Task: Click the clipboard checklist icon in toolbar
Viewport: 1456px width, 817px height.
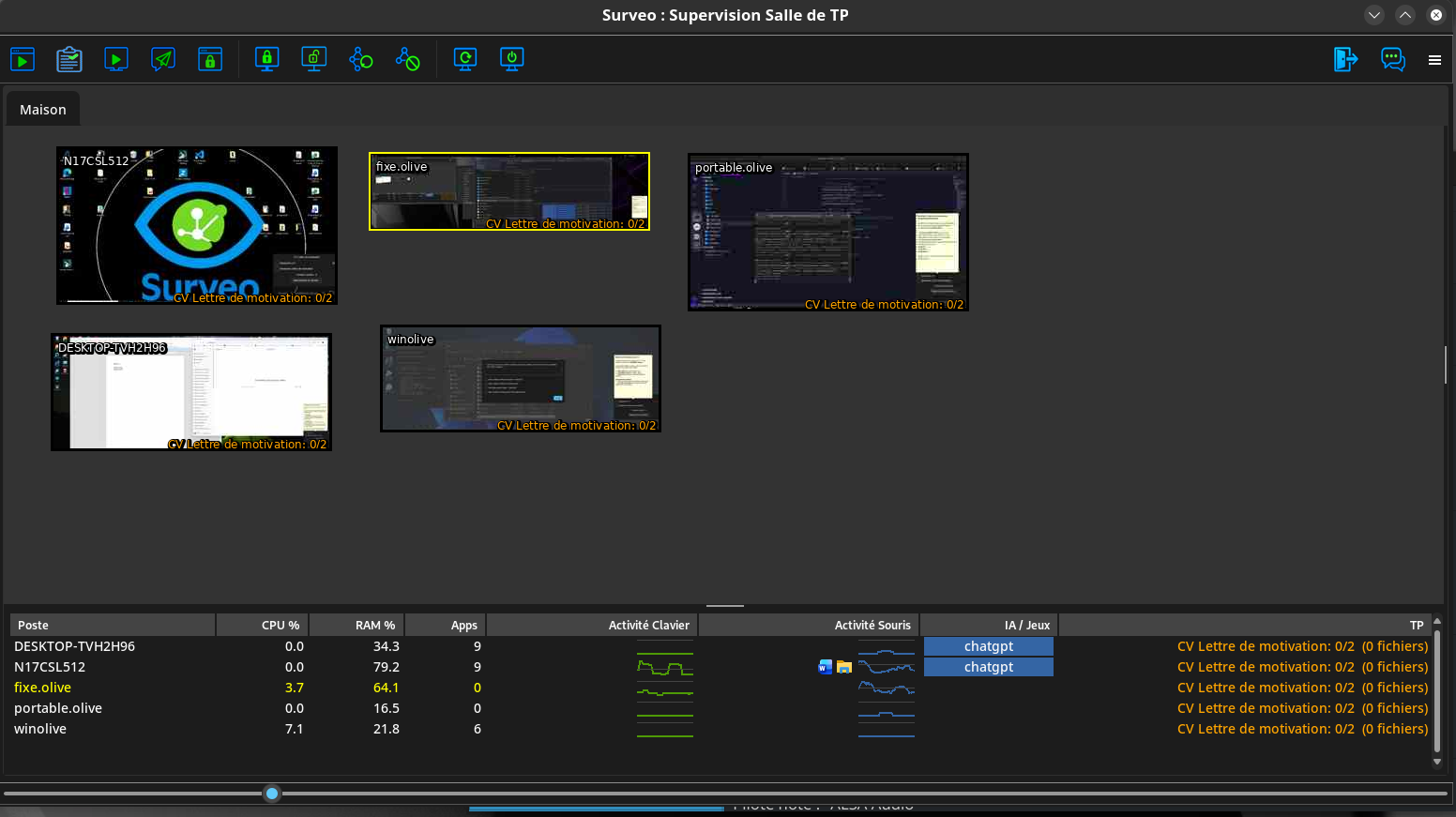Action: (69, 60)
